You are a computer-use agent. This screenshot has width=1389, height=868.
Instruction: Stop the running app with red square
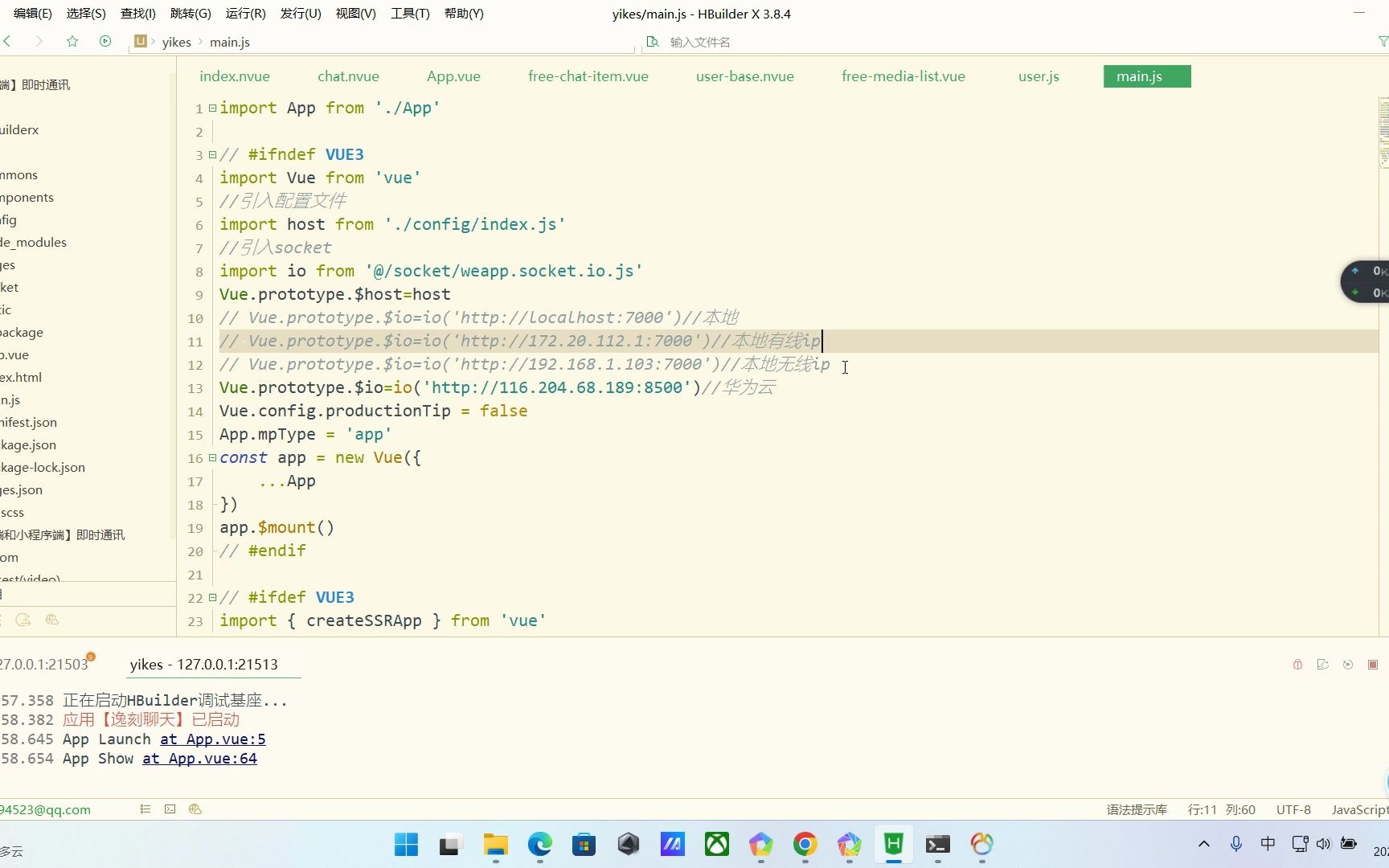1373,665
